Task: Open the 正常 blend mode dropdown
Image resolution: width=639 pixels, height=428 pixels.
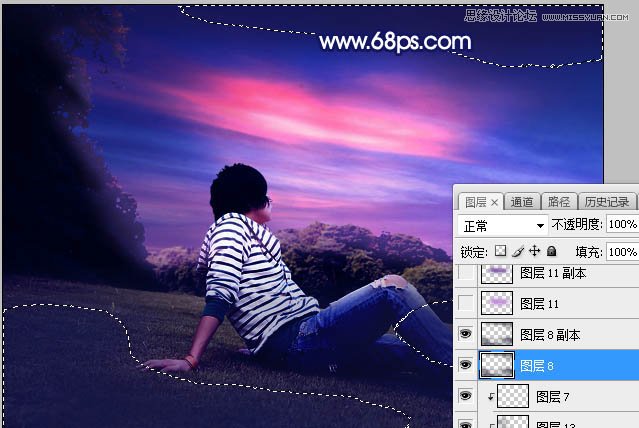Action: point(502,225)
